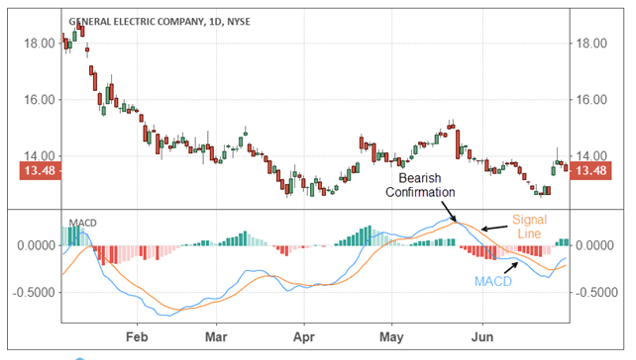
Task: Click the MACD indicator pane title
Action: click(83, 223)
